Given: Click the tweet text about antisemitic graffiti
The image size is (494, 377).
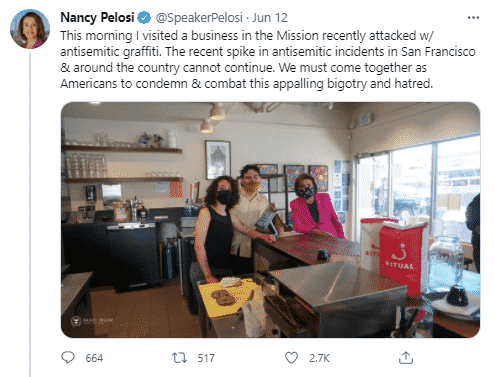Looking at the screenshot, I should point(268,60).
